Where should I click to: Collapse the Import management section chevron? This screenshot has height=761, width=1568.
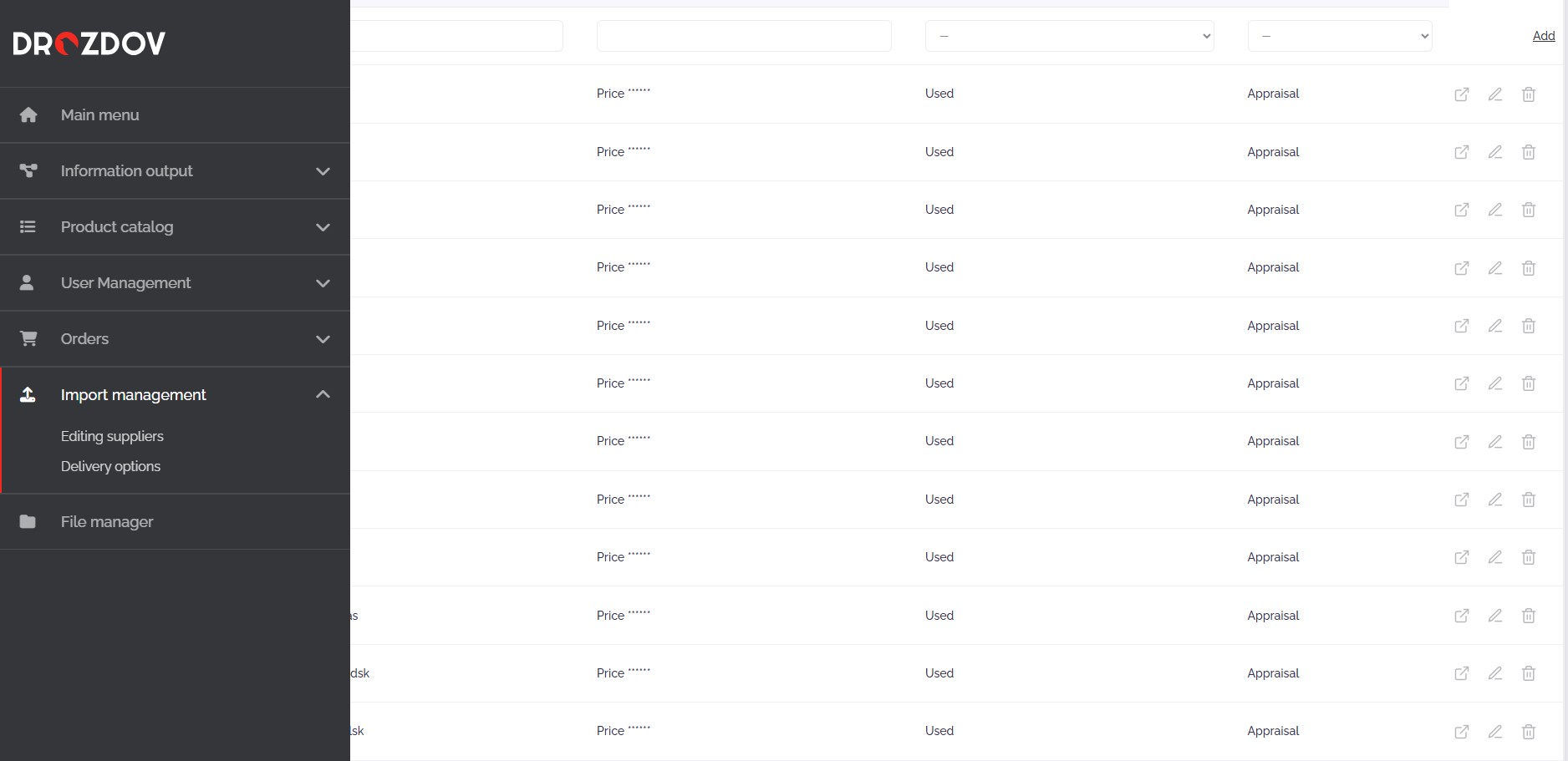323,394
